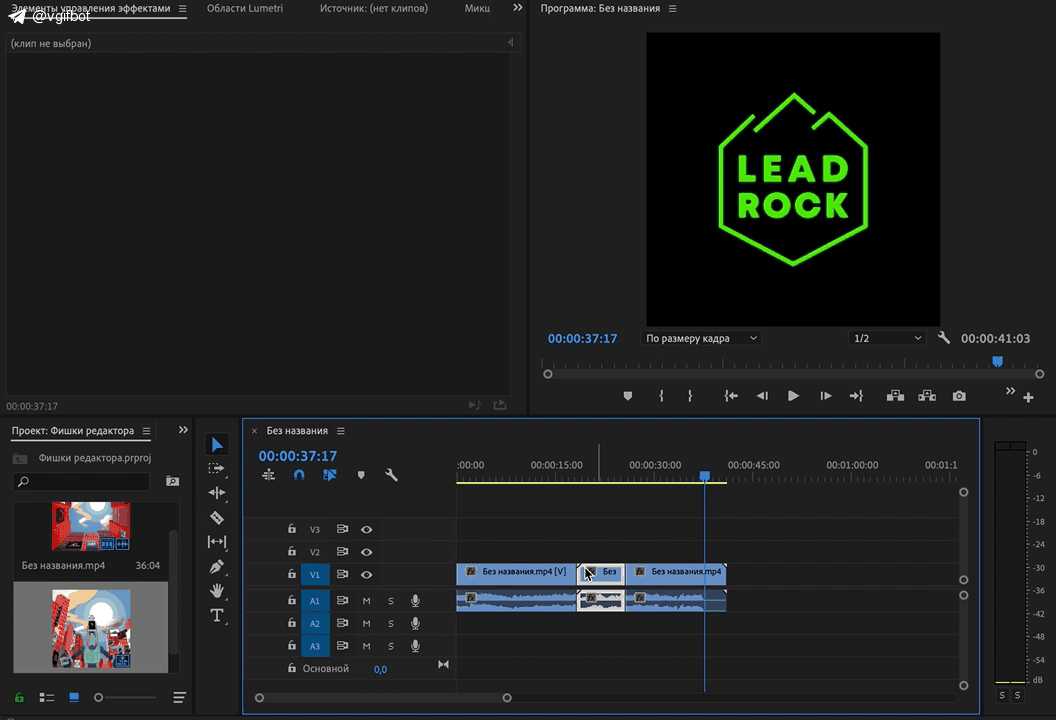Select the Slip tool
1056x720 pixels.
217,542
